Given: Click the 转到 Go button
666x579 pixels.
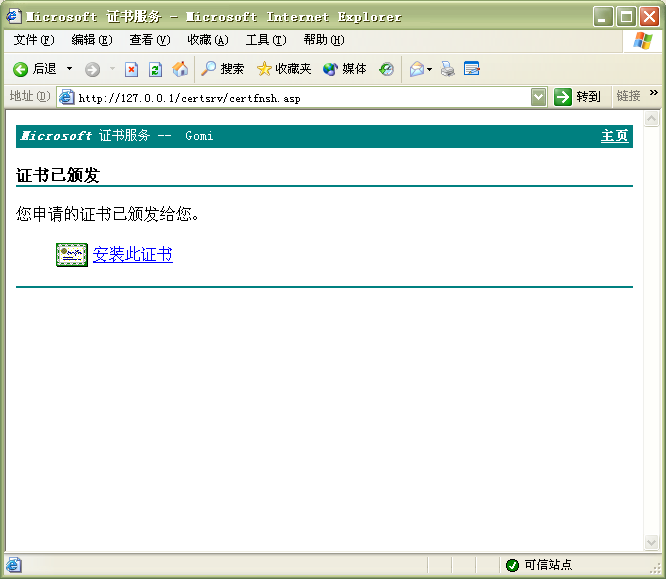Looking at the screenshot, I should pyautogui.click(x=578, y=97).
